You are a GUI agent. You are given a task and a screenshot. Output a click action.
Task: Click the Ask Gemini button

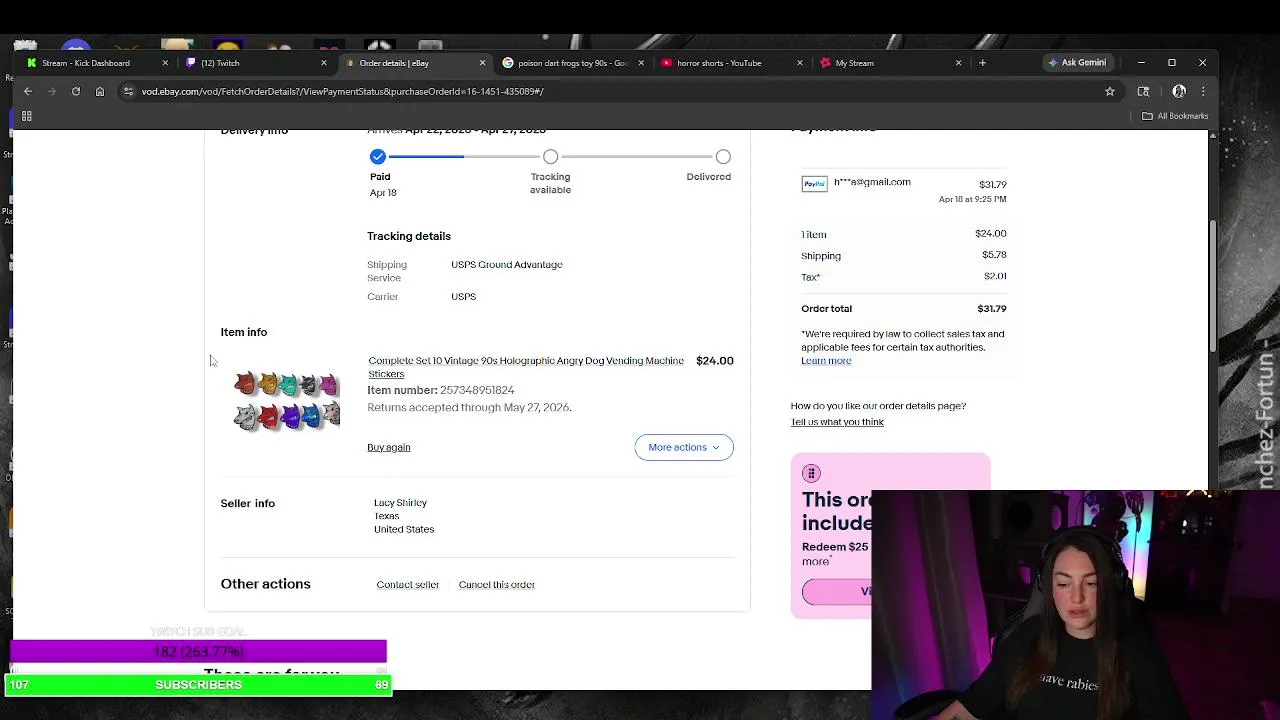1077,63
